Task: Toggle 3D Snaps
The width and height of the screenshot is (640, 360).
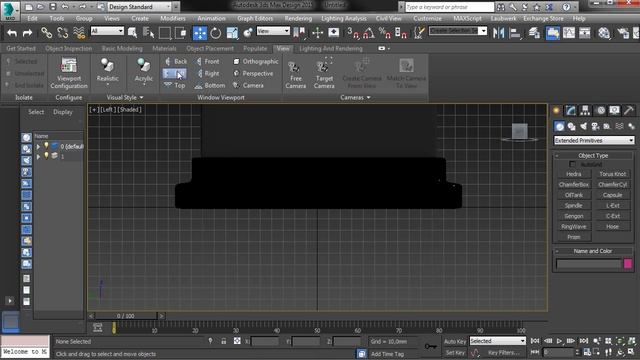Action: 352,33
